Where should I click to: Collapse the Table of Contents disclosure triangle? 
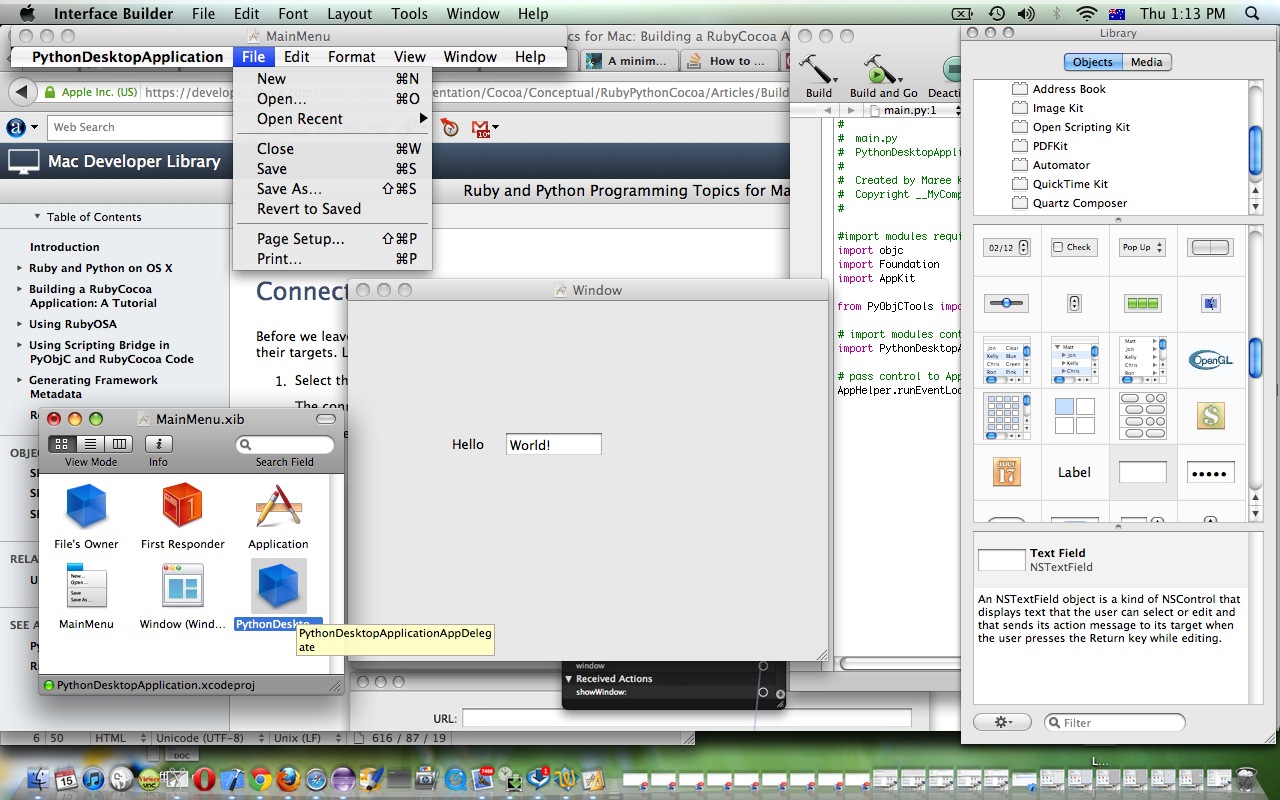click(37, 216)
